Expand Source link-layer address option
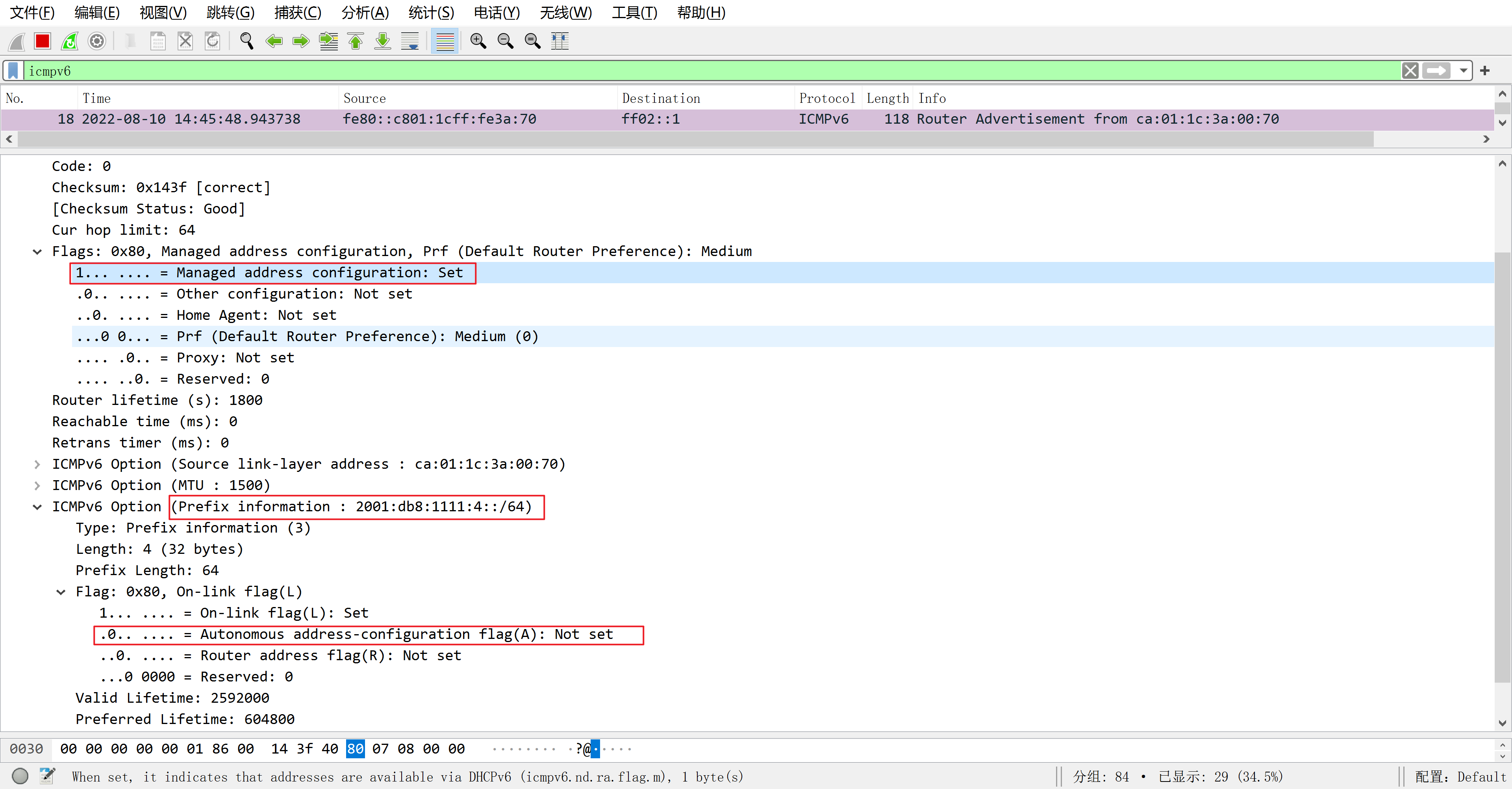Image resolution: width=1512 pixels, height=789 pixels. 37,464
